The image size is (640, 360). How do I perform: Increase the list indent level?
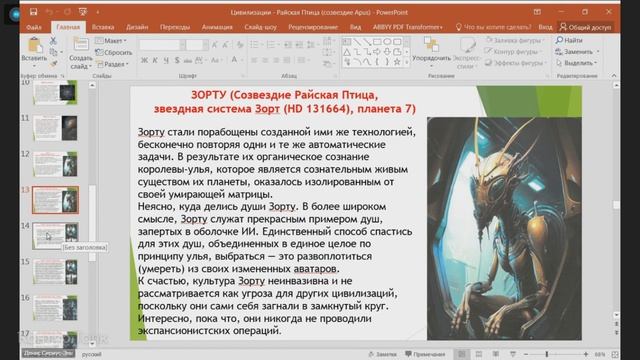coord(299,44)
